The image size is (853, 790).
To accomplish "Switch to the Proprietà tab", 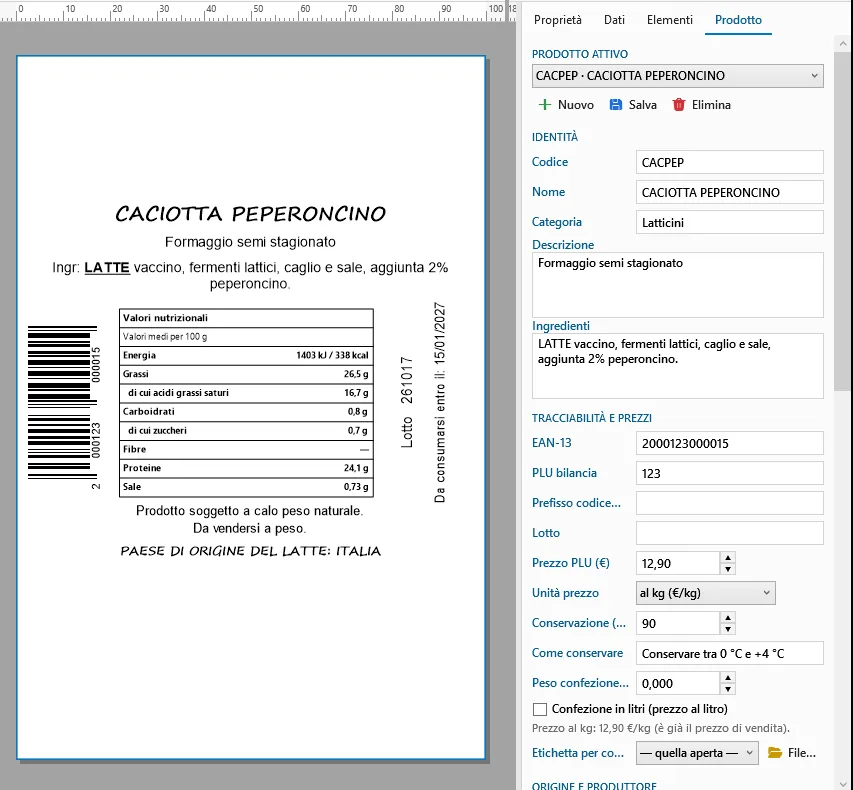I will click(x=558, y=20).
